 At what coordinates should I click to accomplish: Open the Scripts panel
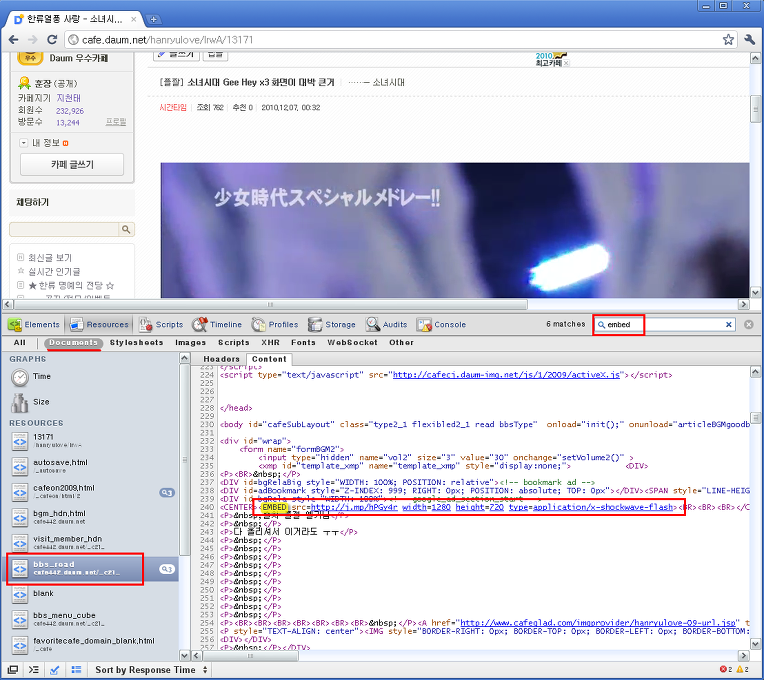pos(161,324)
